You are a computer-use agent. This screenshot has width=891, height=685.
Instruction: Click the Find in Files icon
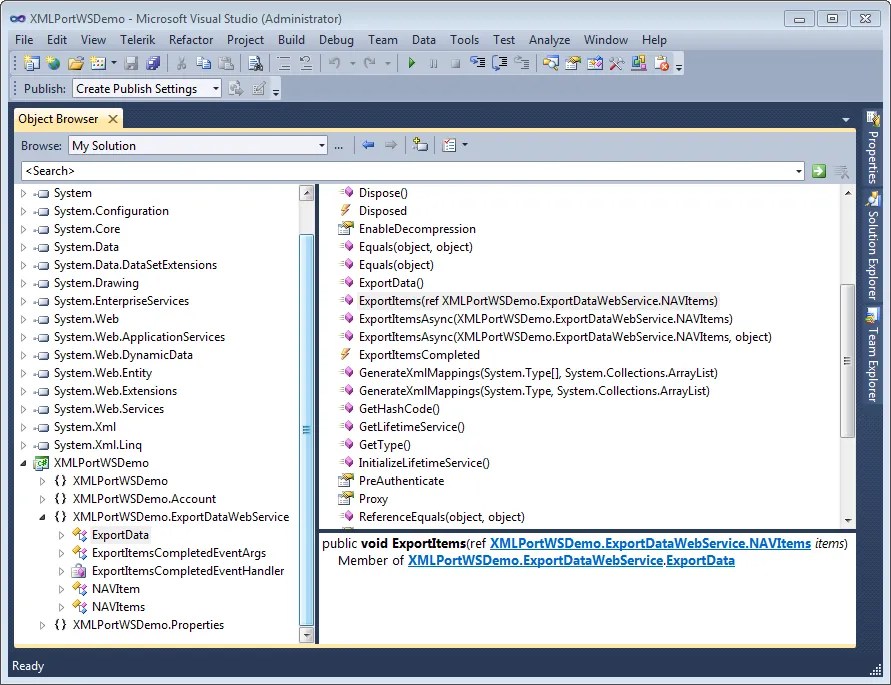(255, 63)
